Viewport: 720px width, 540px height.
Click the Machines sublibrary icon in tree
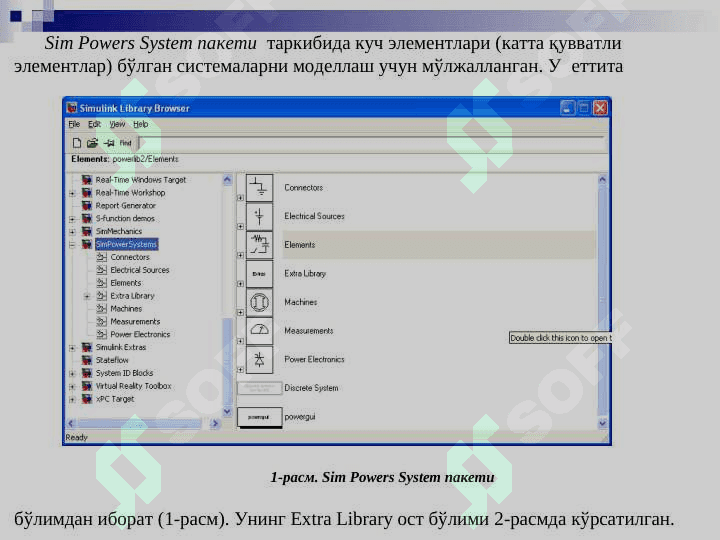(x=101, y=309)
